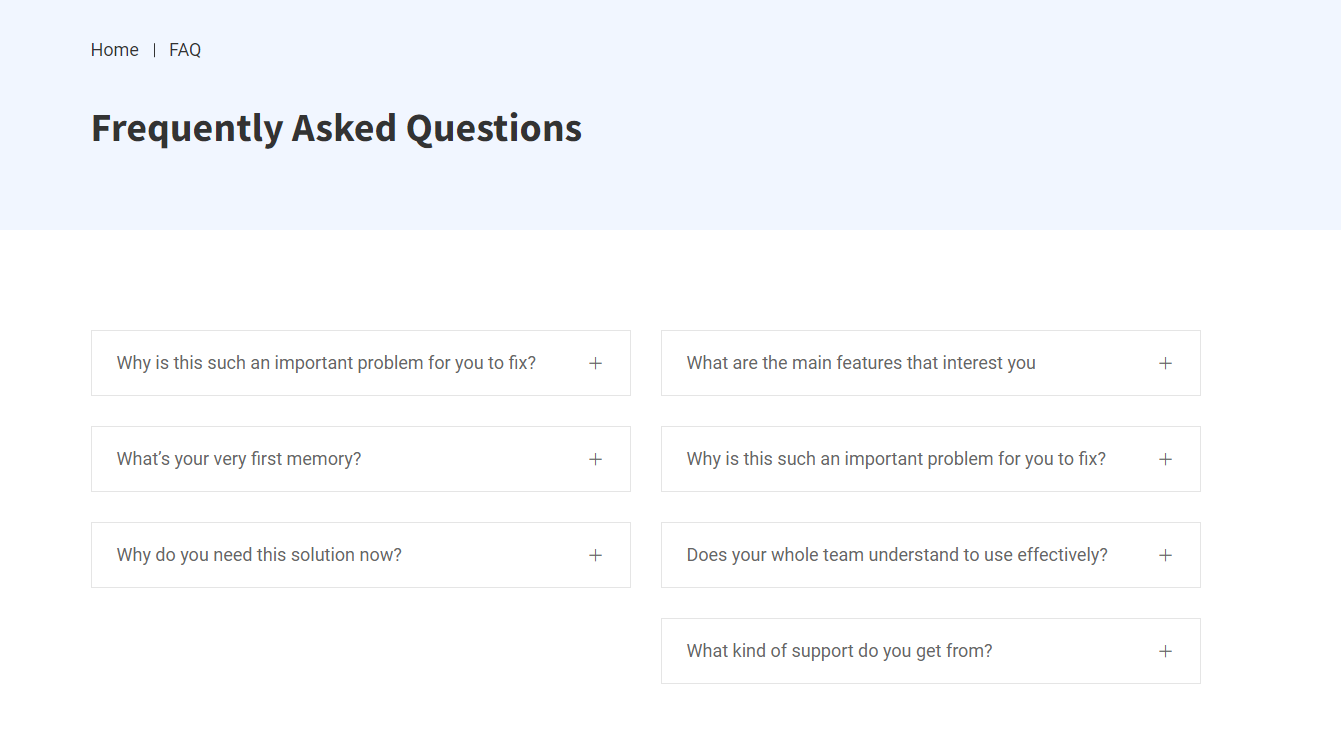This screenshot has height=749, width=1341.
Task: Click the FAQ breadcrumb link
Action: click(185, 50)
